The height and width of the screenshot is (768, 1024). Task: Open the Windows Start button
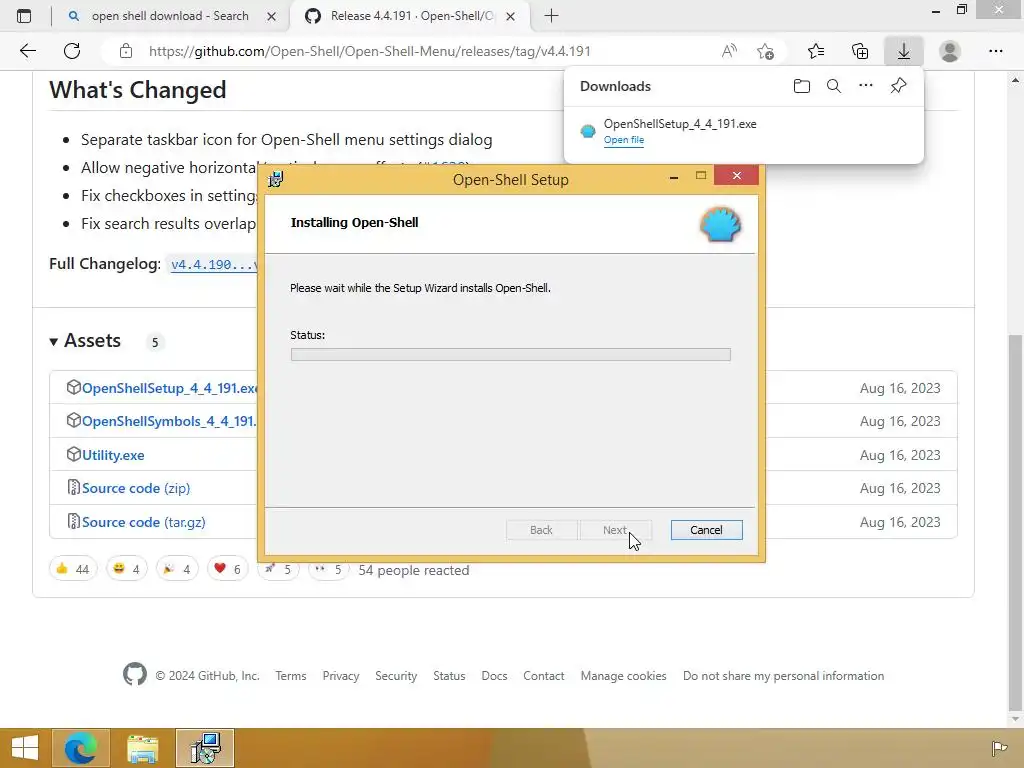25,748
